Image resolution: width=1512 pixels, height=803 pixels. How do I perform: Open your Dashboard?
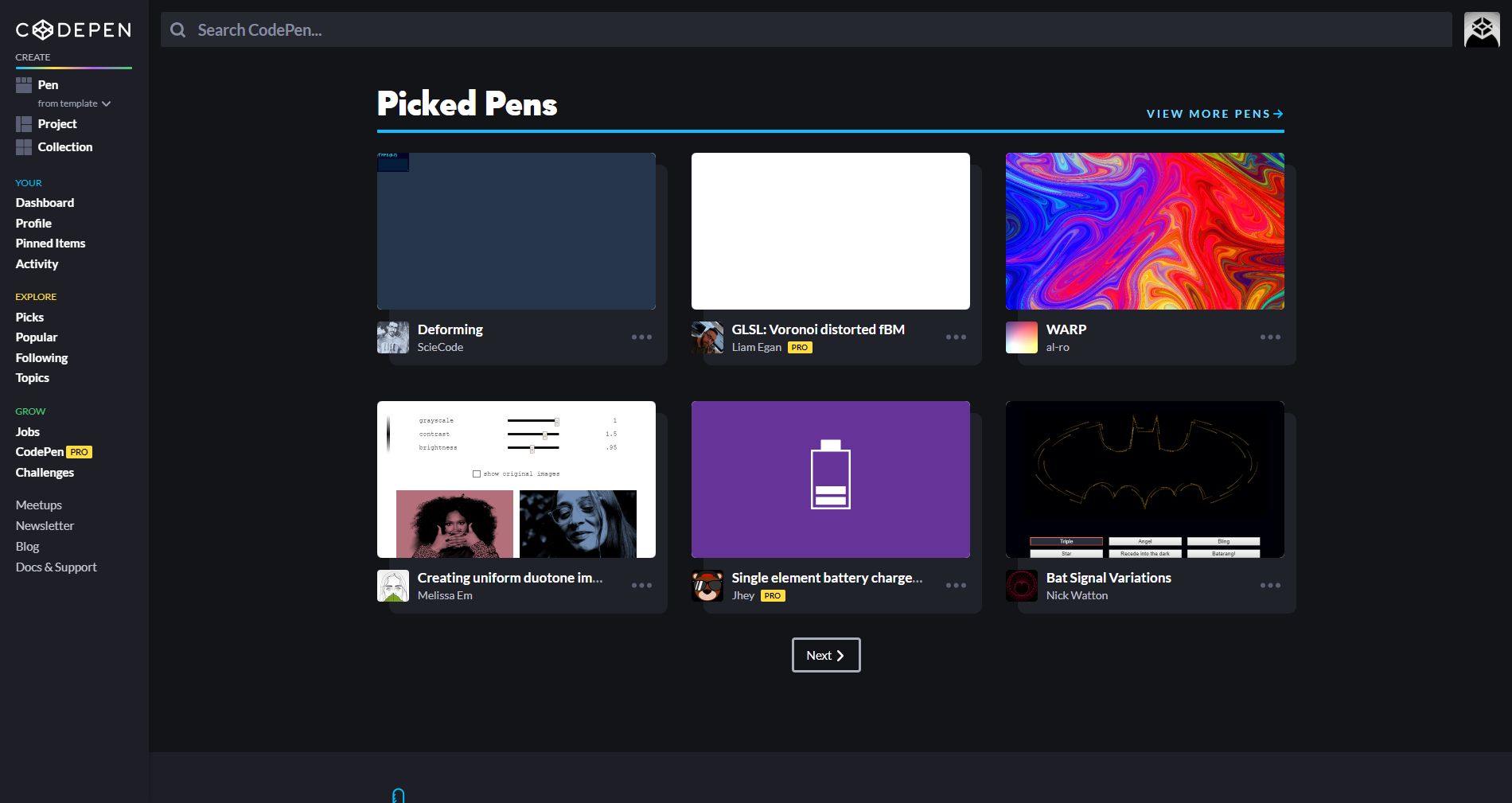[x=45, y=203]
